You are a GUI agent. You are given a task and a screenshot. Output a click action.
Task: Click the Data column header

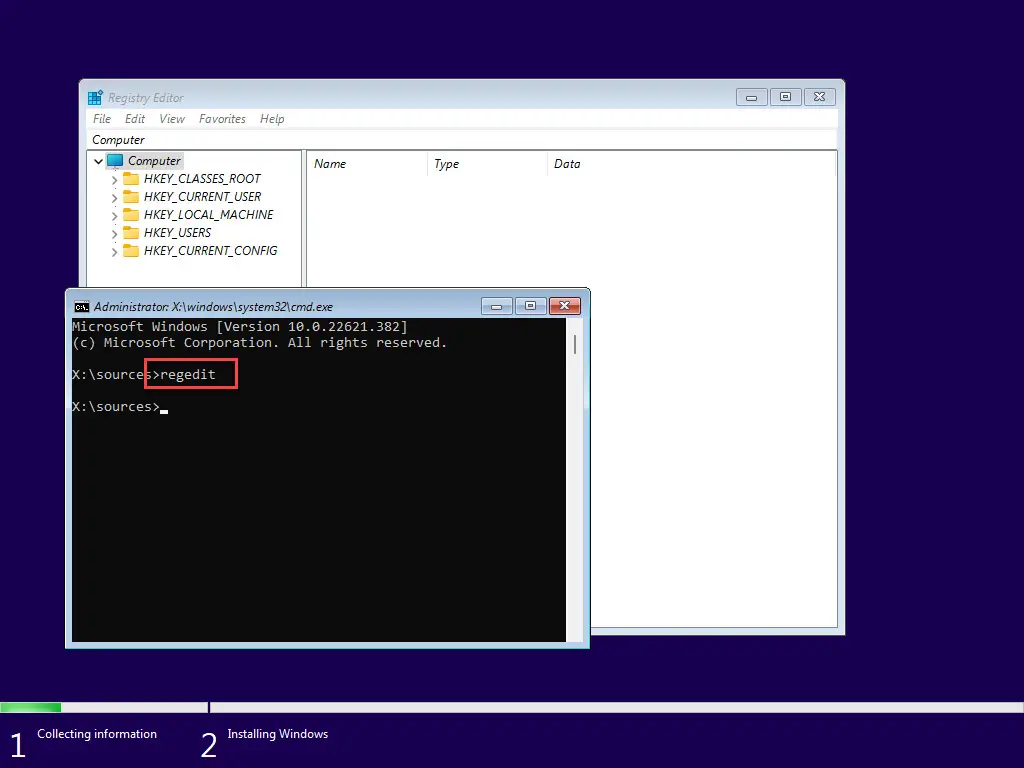691,164
